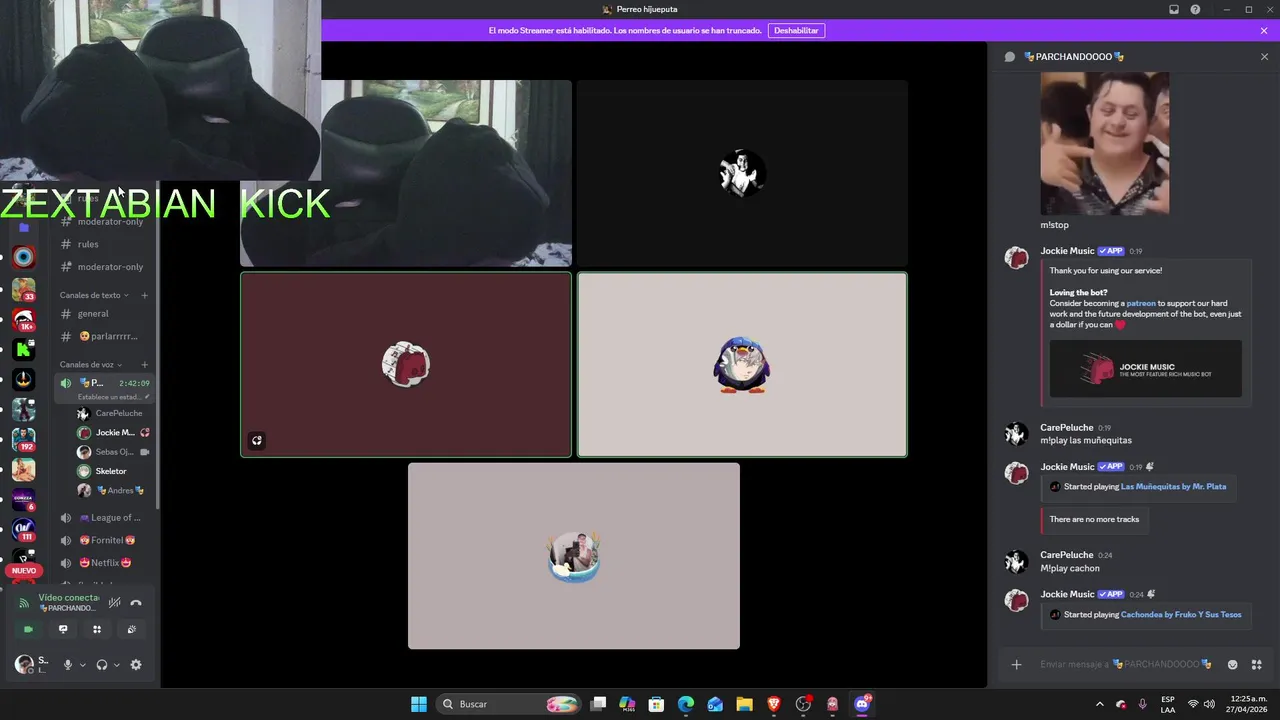Image resolution: width=1280 pixels, height=720 pixels.
Task: Open server icon with the 1K+ badge
Action: 23,320
